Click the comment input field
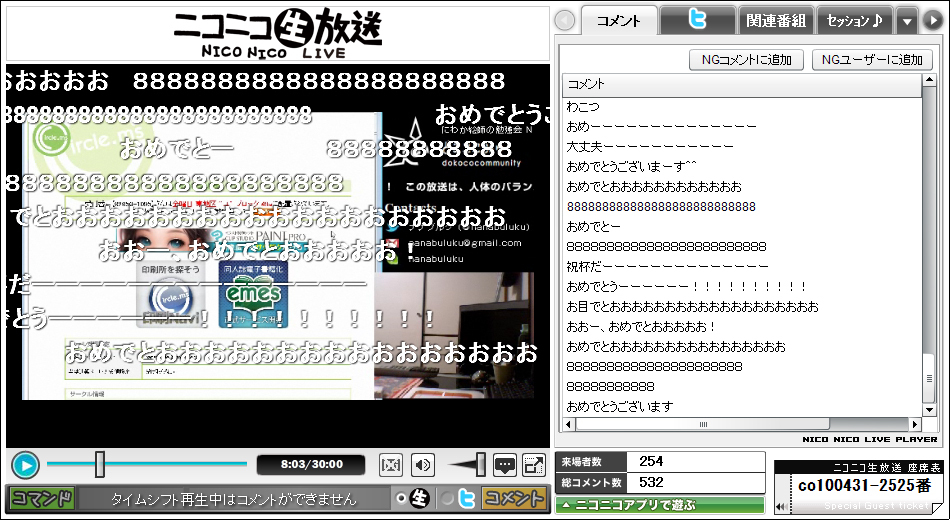The image size is (950, 520). pos(233,499)
